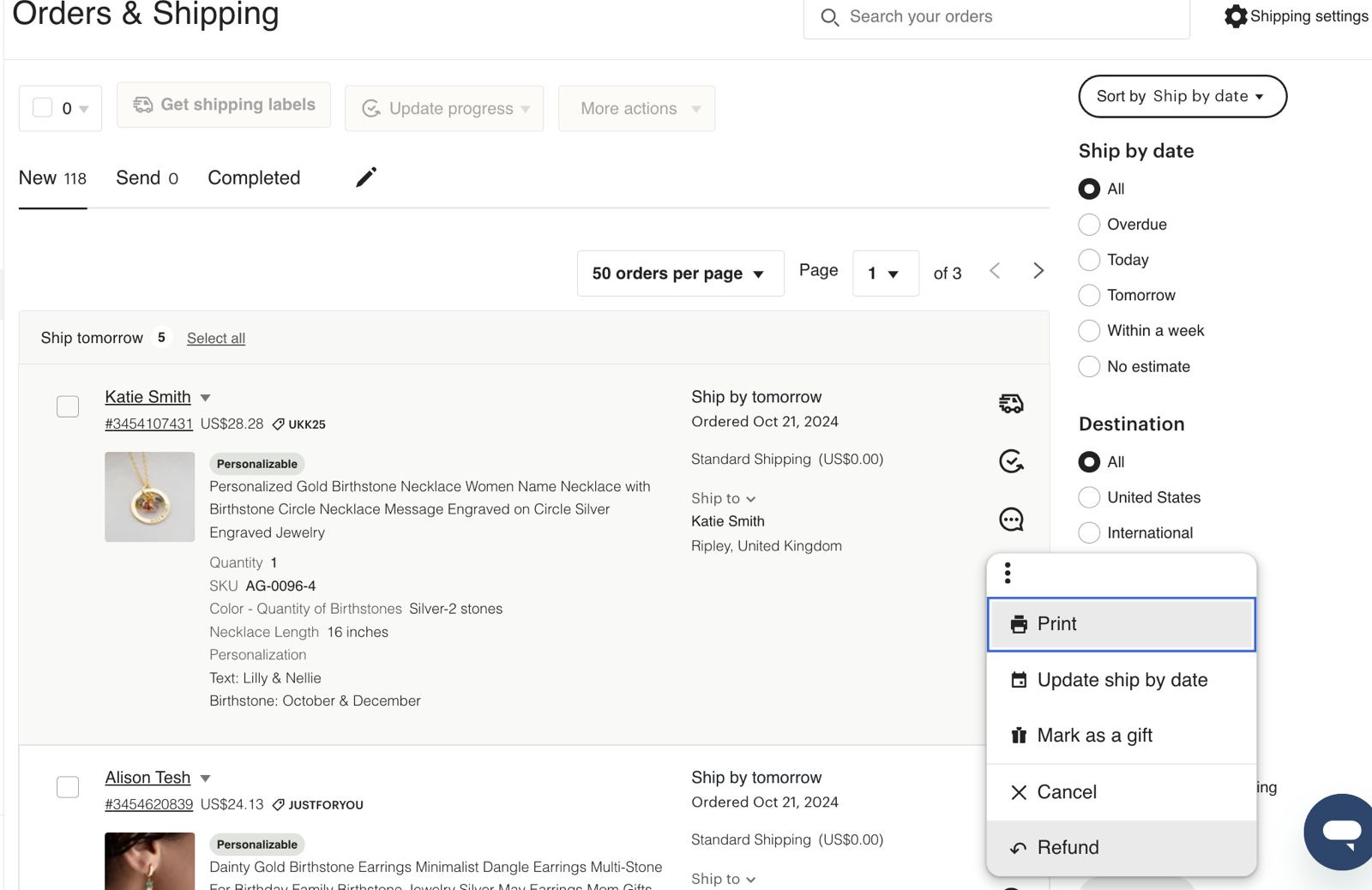Open order number #3454107431 link
Viewport: 1372px width, 890px height.
[148, 424]
